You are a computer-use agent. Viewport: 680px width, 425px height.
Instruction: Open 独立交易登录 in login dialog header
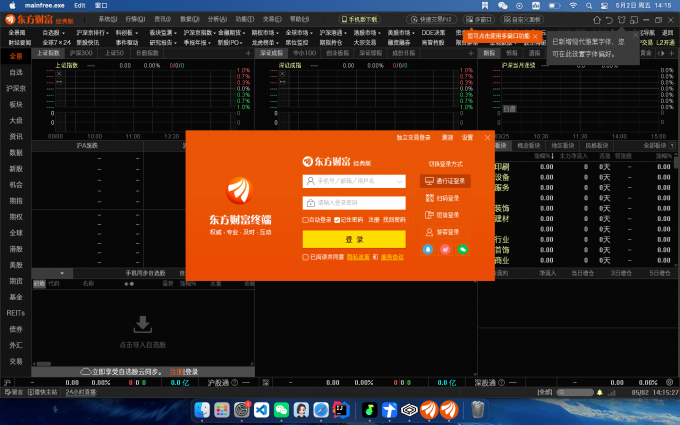click(x=413, y=137)
